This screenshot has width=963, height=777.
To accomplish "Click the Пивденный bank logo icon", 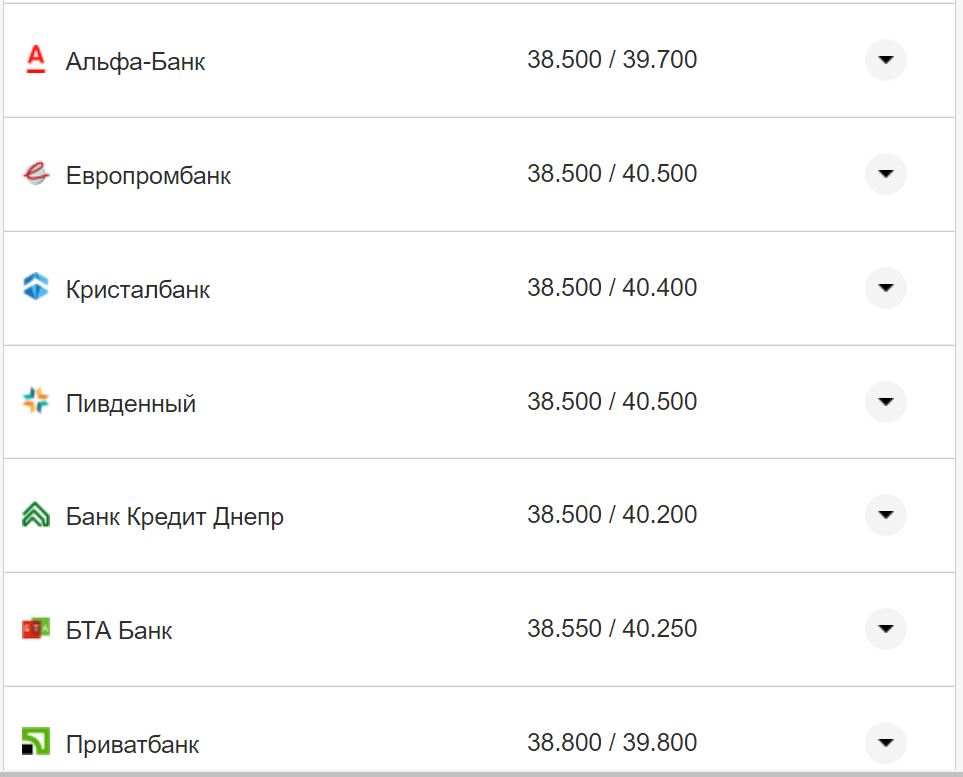I will click(36, 402).
